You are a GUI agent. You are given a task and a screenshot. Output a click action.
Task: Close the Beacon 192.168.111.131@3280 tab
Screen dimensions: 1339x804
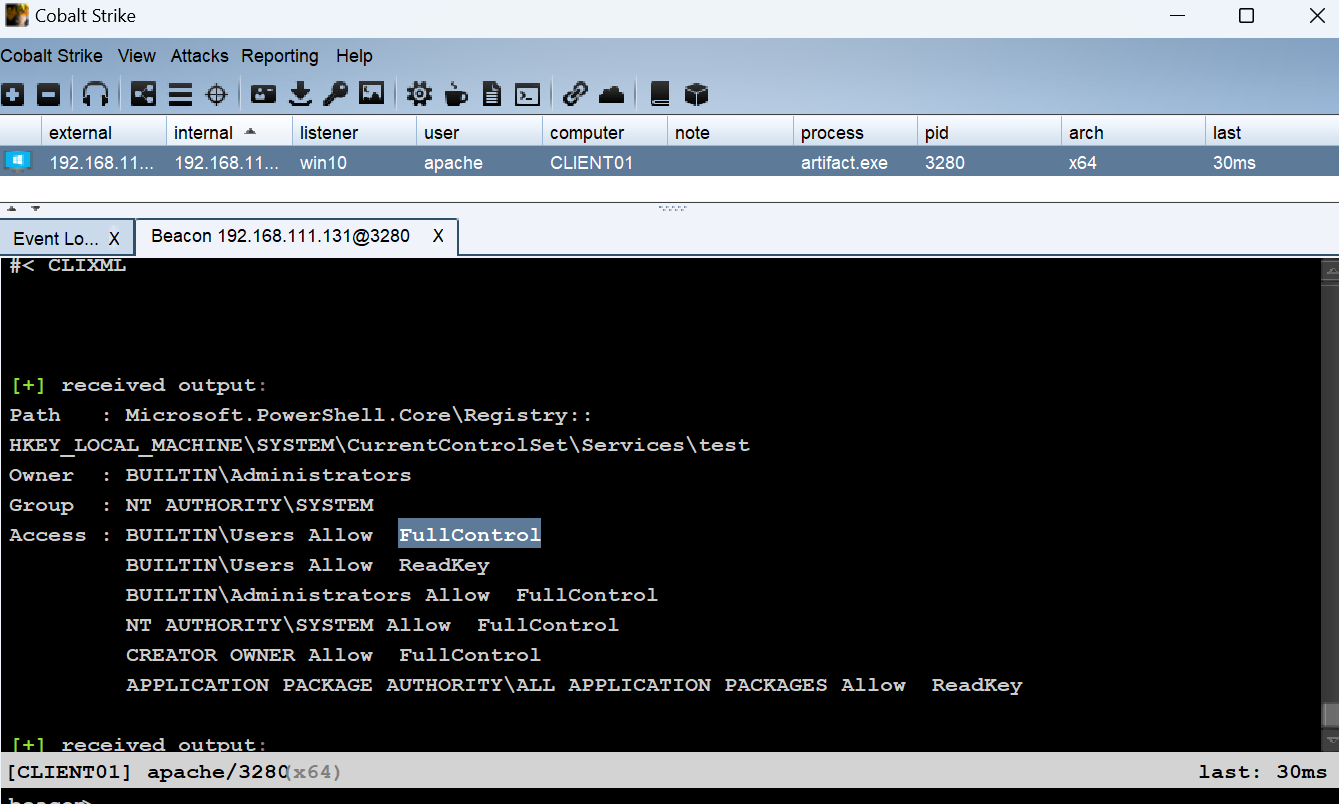(x=438, y=236)
